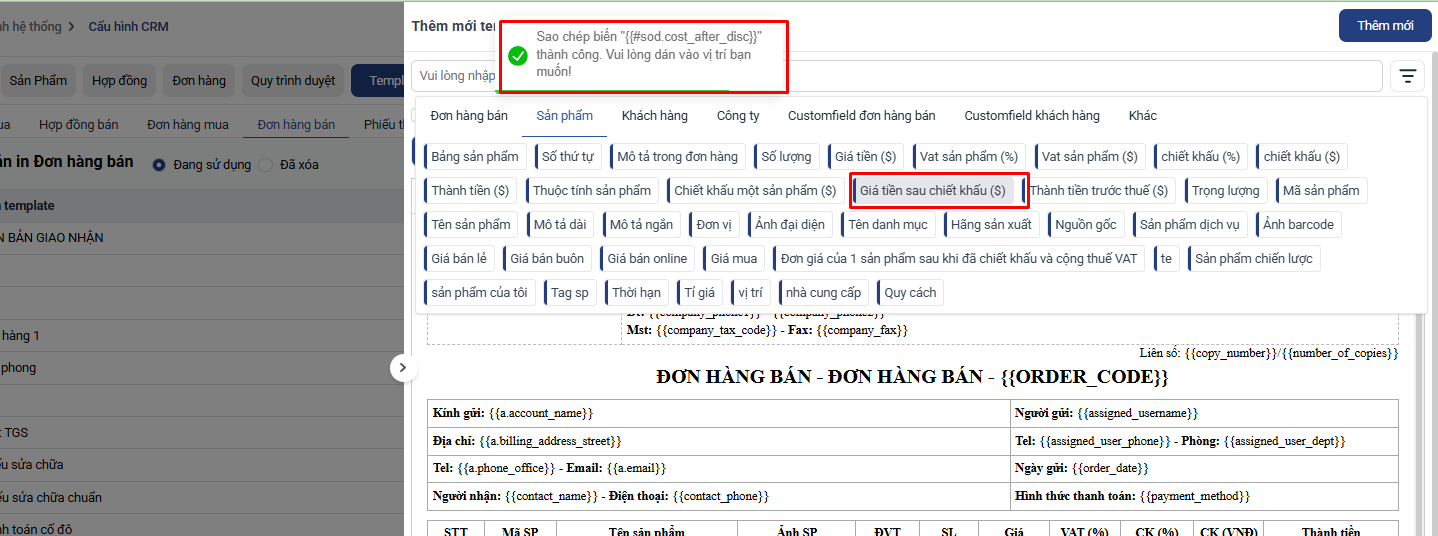Pick the Bảng sản phẩm variable chip
Screen dimensions: 1438x536
(475, 156)
